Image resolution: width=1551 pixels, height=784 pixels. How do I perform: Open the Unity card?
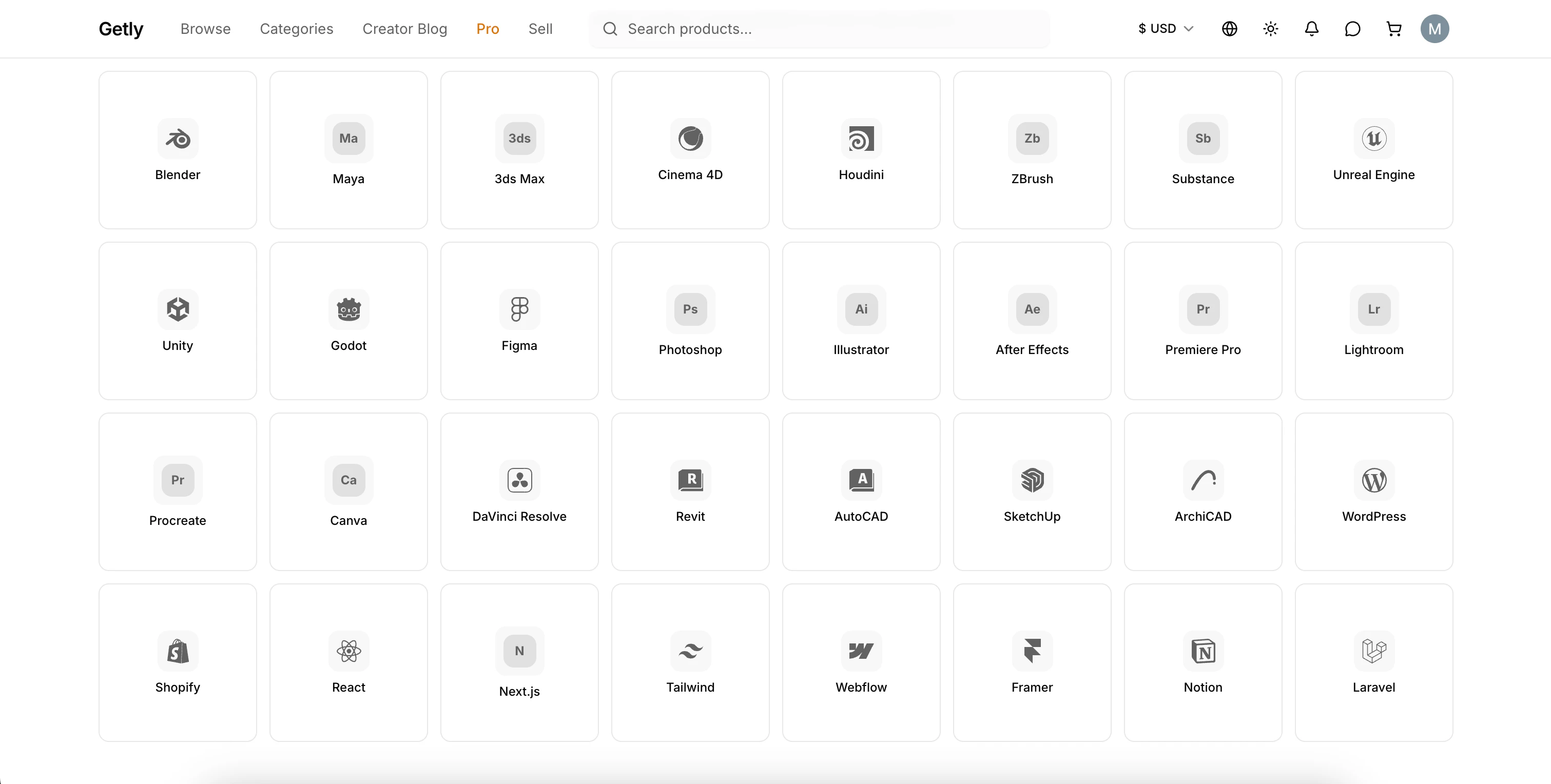[x=178, y=321]
